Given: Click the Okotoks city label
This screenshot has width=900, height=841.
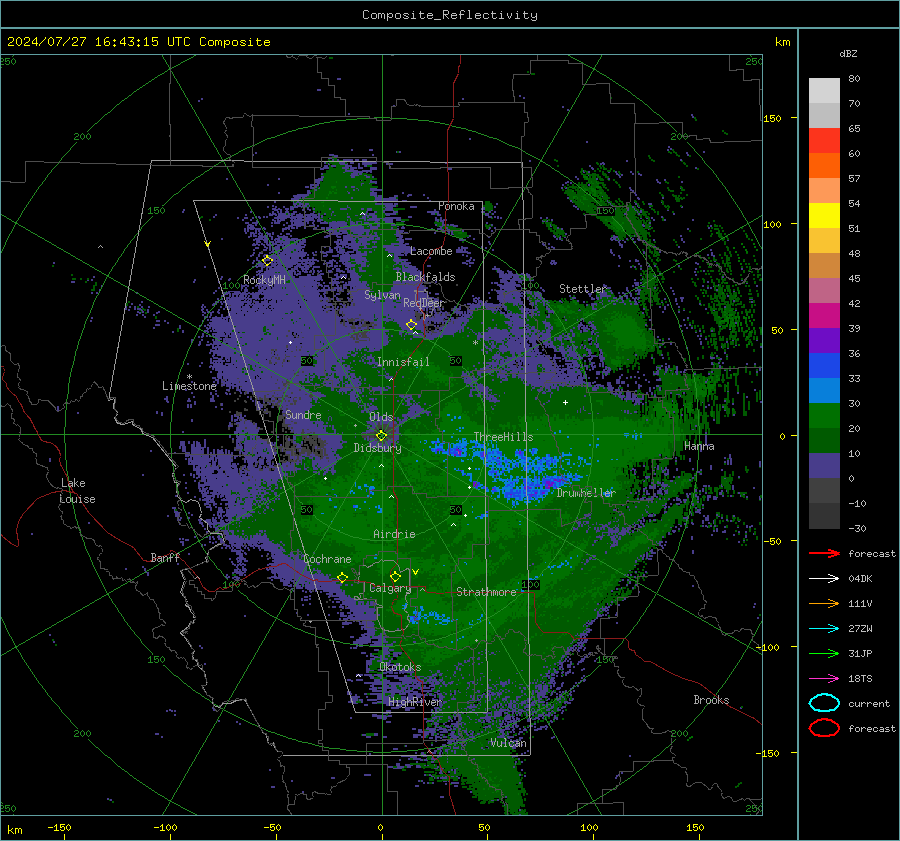Looking at the screenshot, I should point(400,667).
